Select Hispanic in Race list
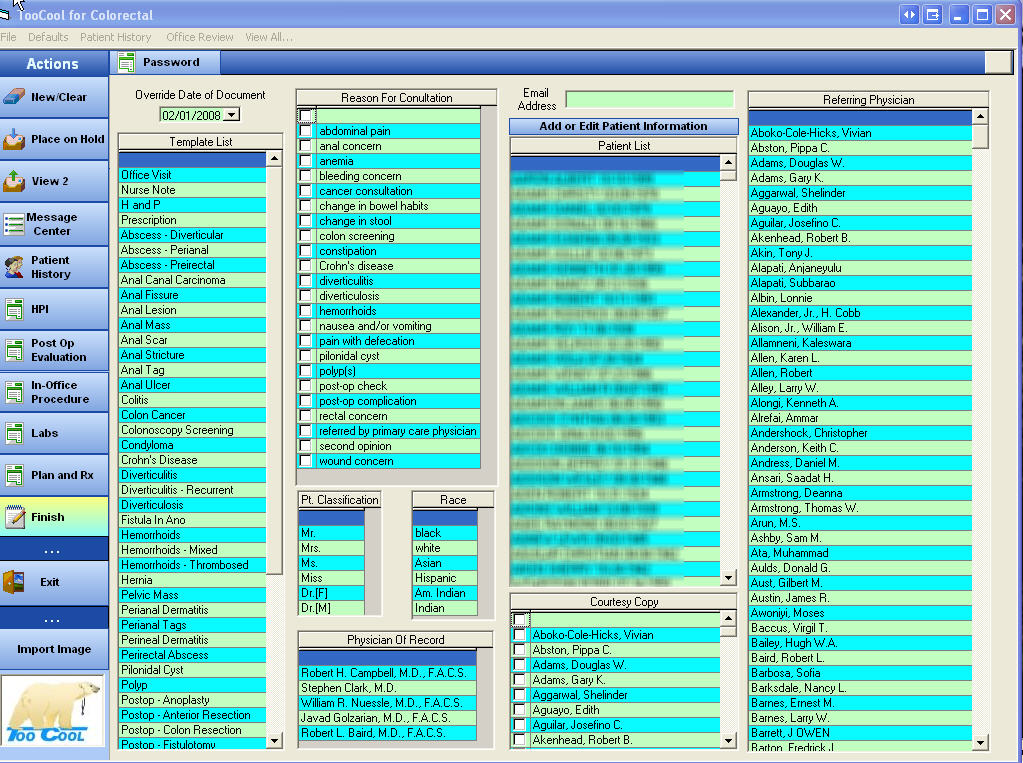The height and width of the screenshot is (763, 1023). (x=445, y=578)
